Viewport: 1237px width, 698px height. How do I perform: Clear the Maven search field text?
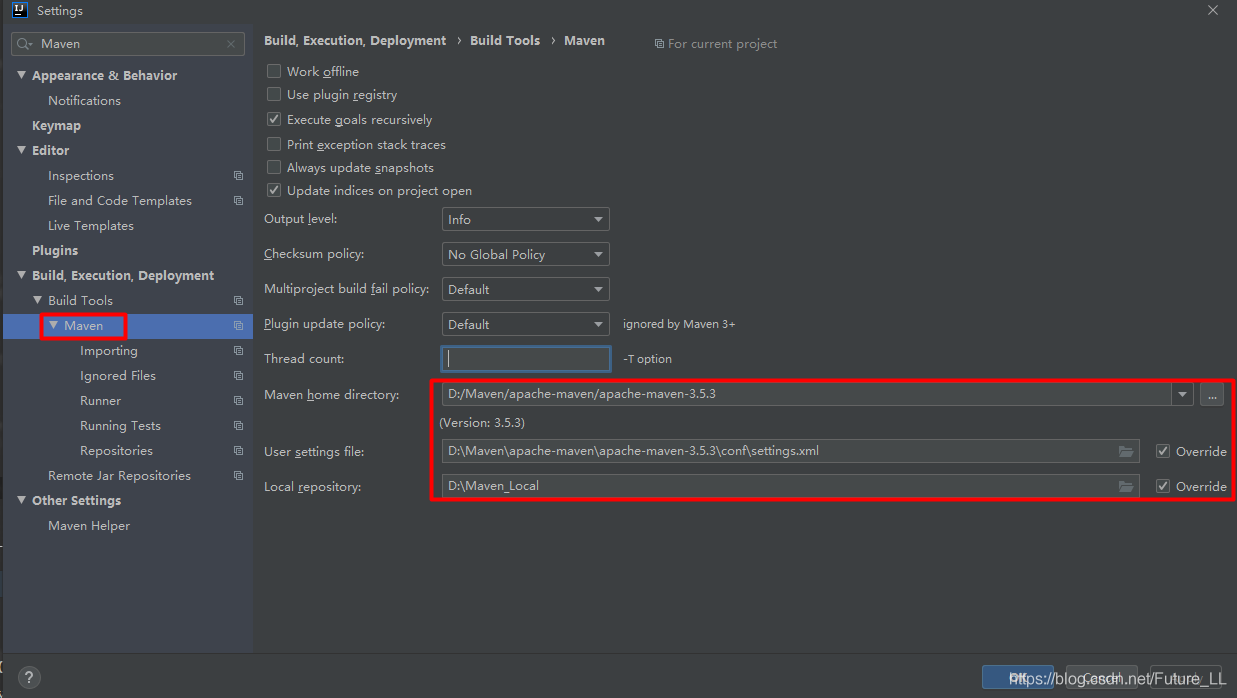[x=231, y=44]
